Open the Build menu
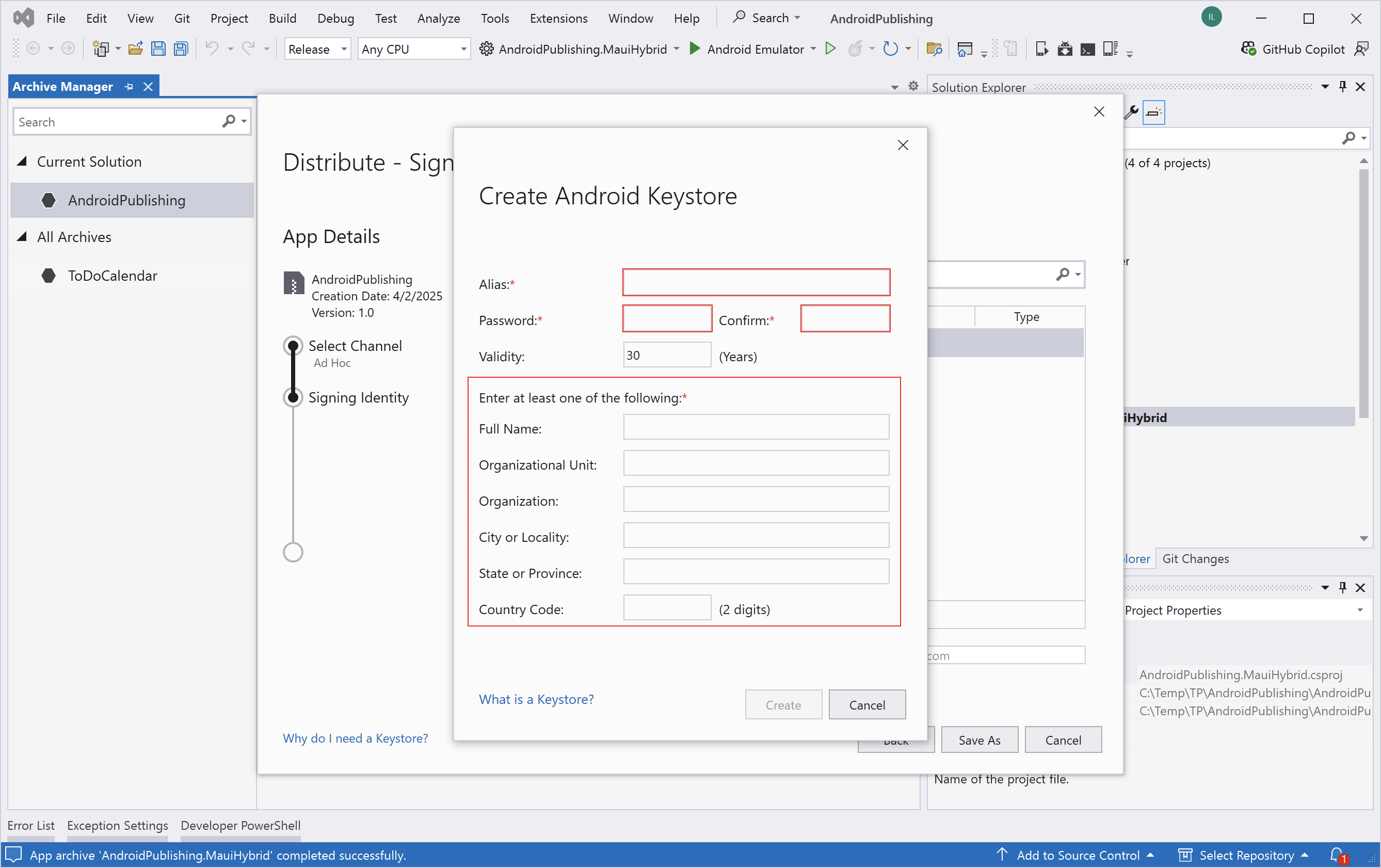This screenshot has height=868, width=1381. pos(283,18)
